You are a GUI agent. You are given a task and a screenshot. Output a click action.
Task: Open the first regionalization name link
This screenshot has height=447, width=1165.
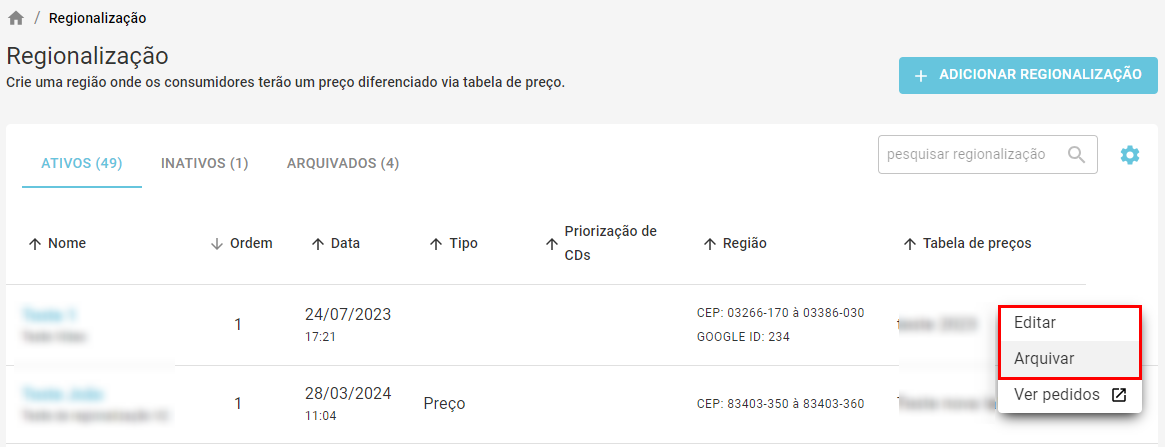[x=50, y=315]
